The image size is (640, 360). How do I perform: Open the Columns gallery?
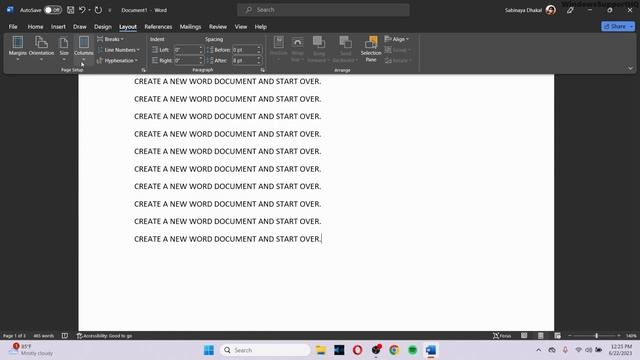84,49
